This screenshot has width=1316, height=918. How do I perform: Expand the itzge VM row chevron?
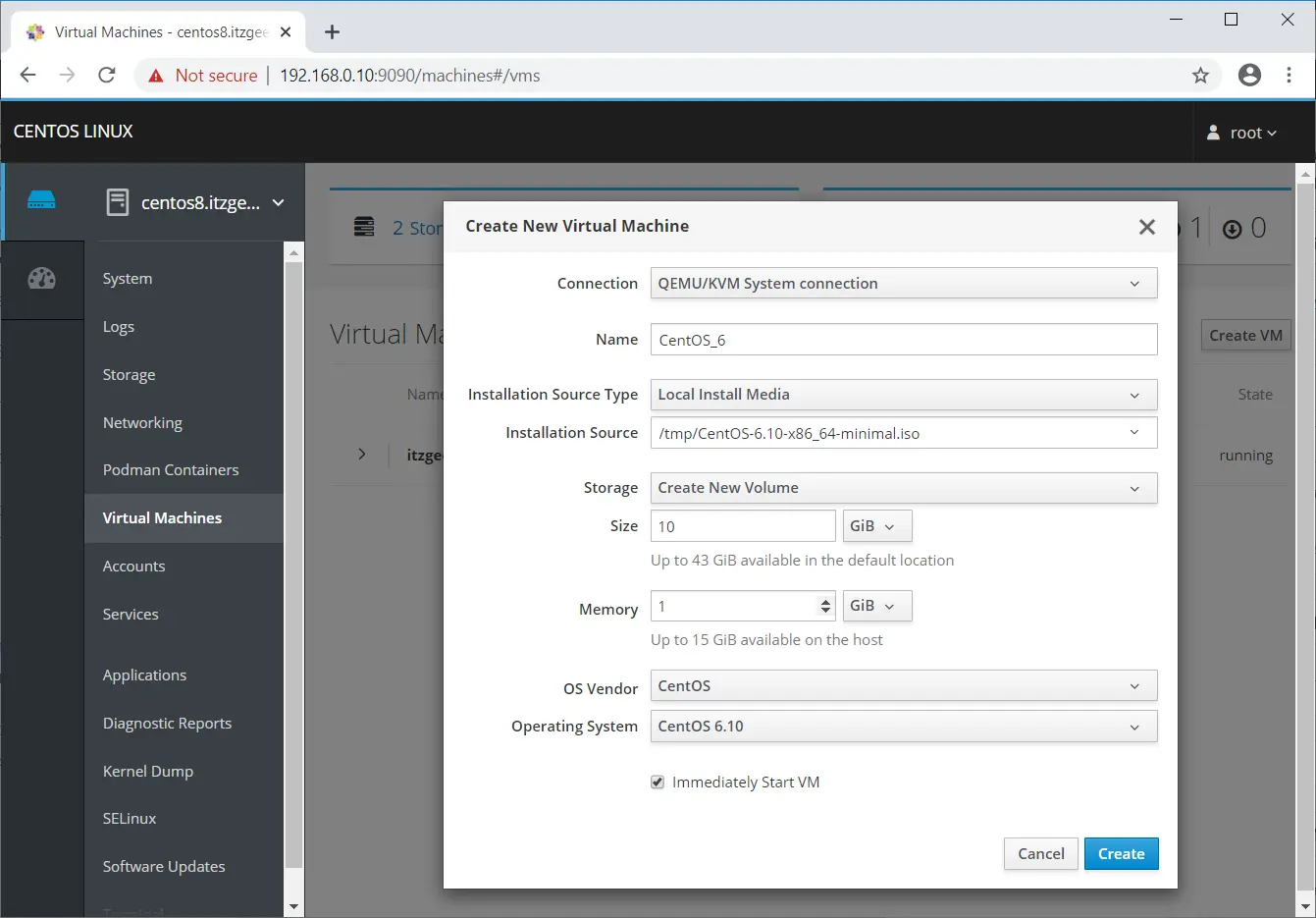click(x=362, y=455)
